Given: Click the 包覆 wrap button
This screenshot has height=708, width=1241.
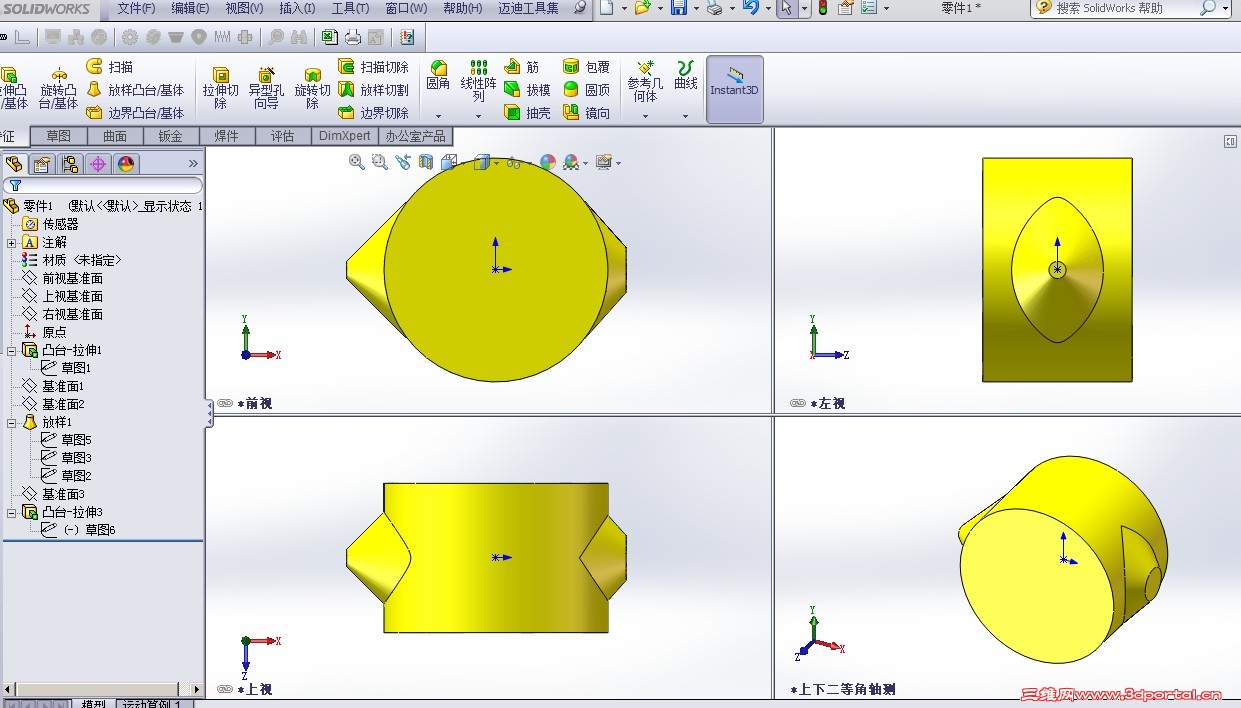Looking at the screenshot, I should [x=586, y=67].
